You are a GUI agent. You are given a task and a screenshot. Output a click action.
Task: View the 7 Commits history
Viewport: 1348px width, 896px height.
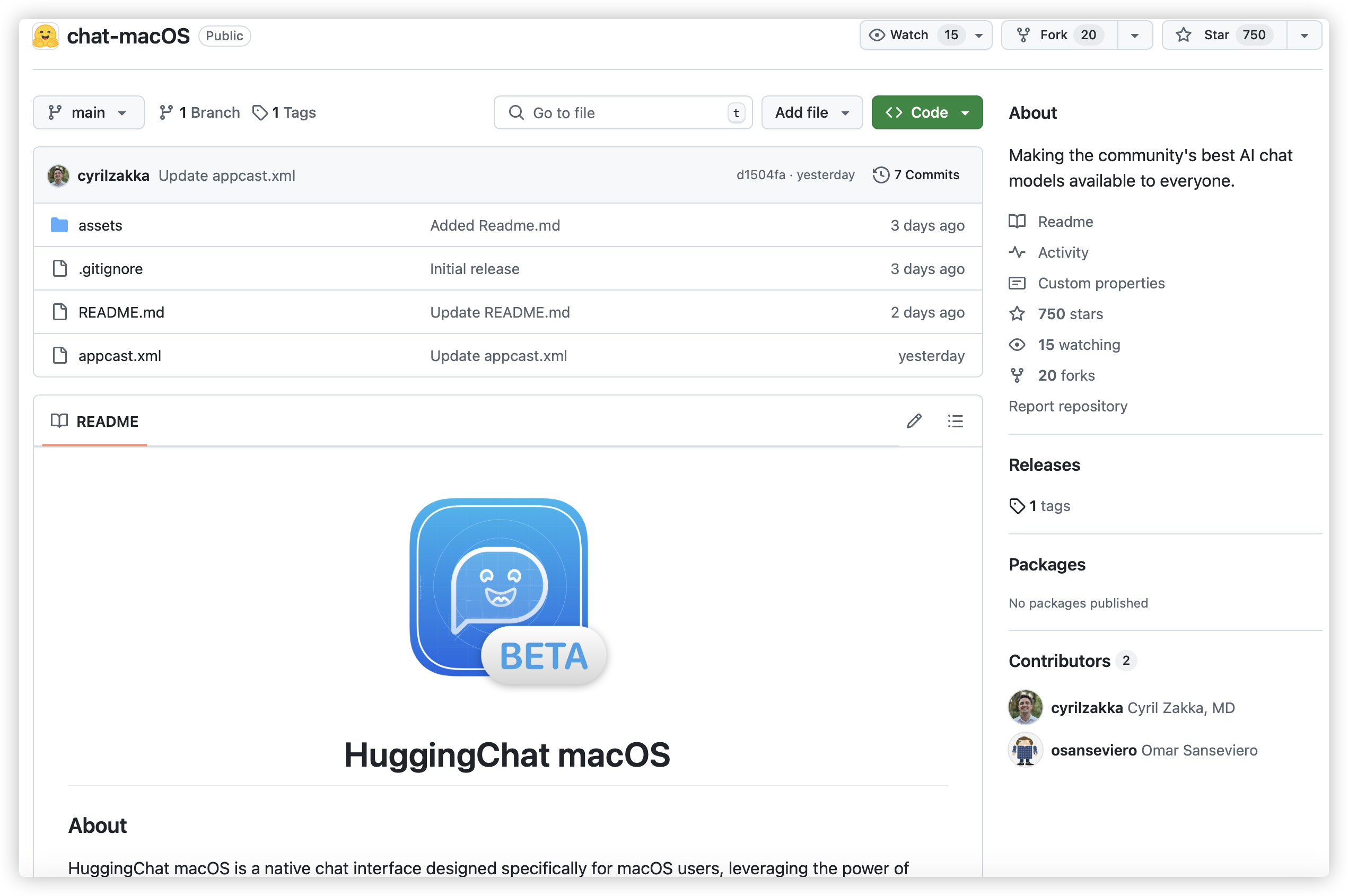[x=916, y=175]
